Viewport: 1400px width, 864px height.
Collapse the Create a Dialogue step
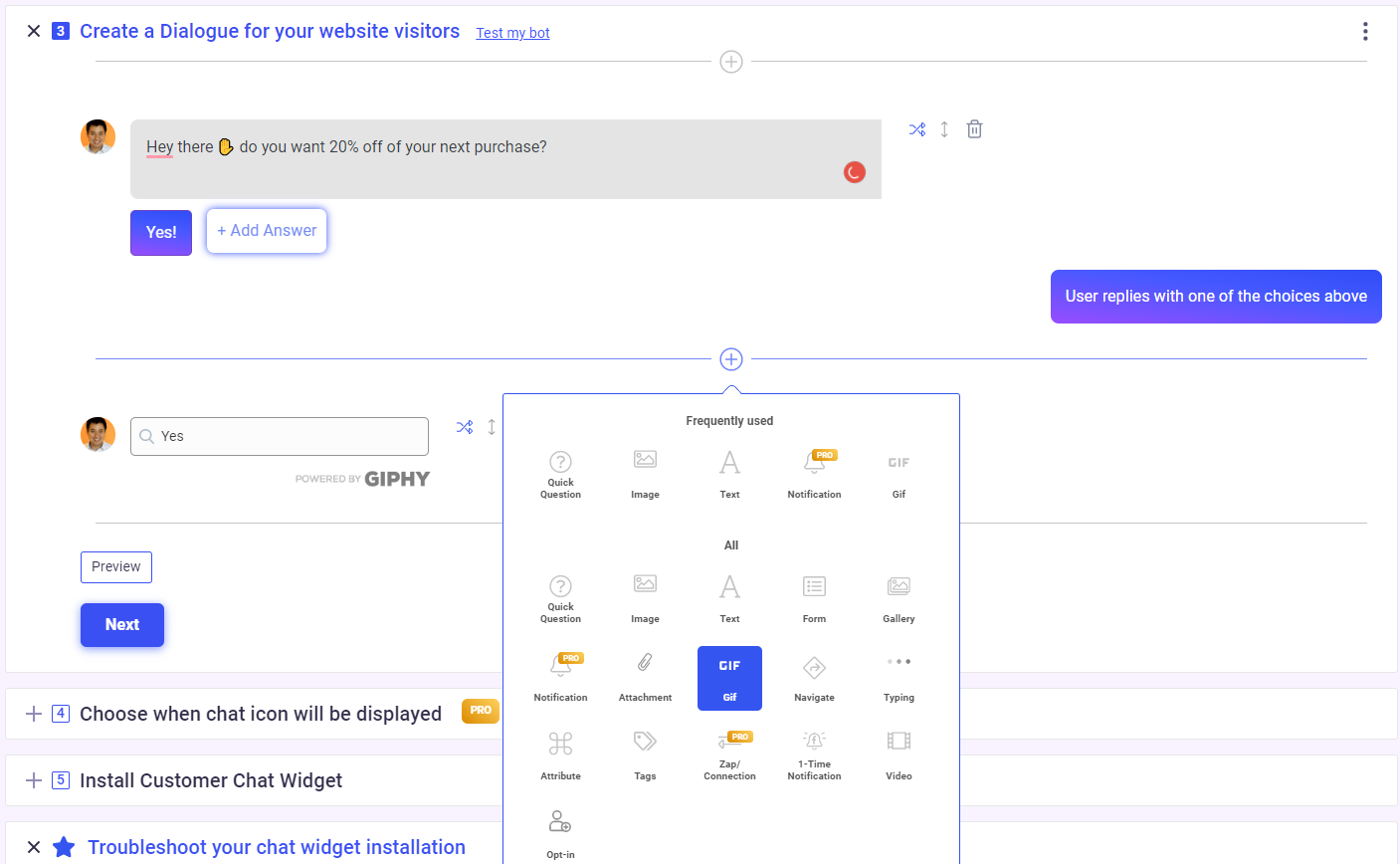click(x=34, y=31)
